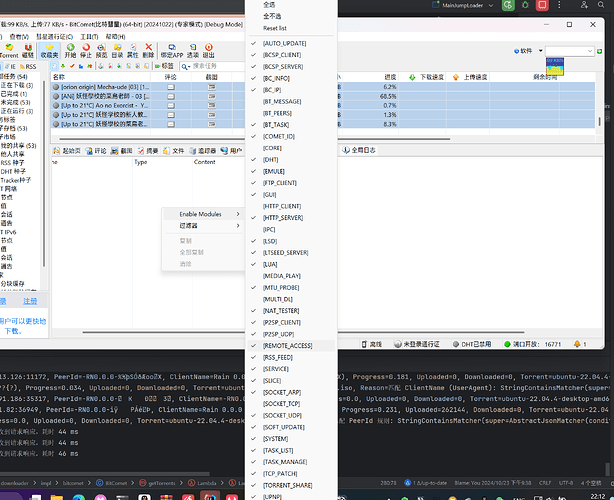
Task: Click the comment icon in the orion origin row
Action: tap(171, 87)
